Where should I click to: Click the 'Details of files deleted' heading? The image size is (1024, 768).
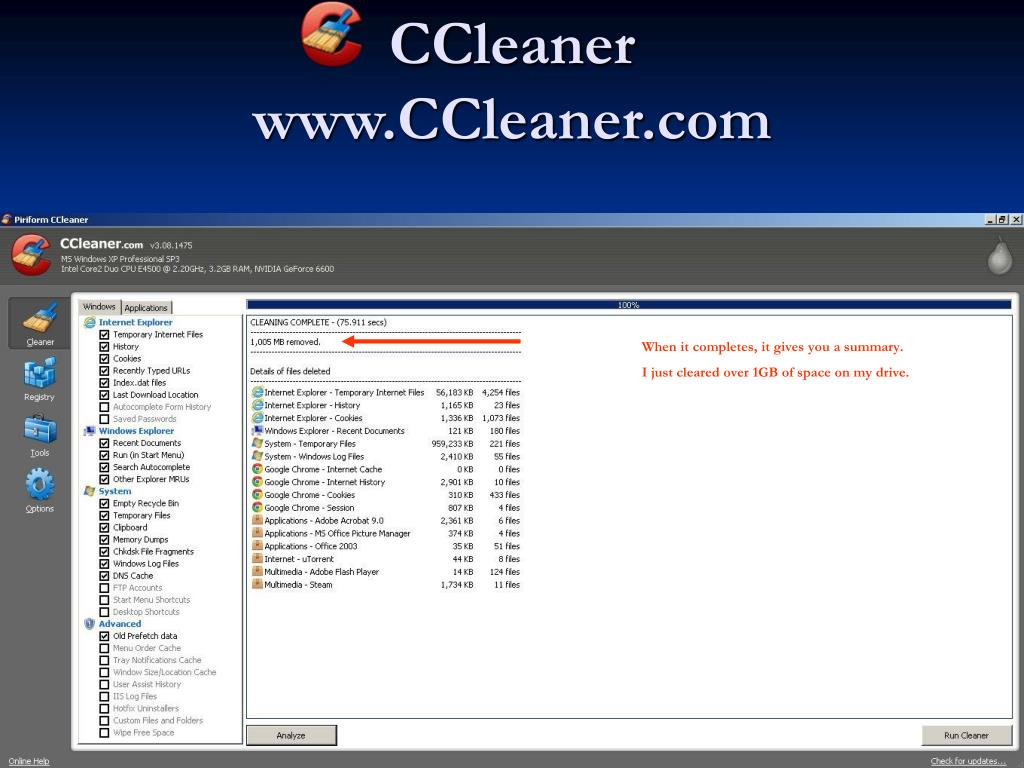pos(290,371)
